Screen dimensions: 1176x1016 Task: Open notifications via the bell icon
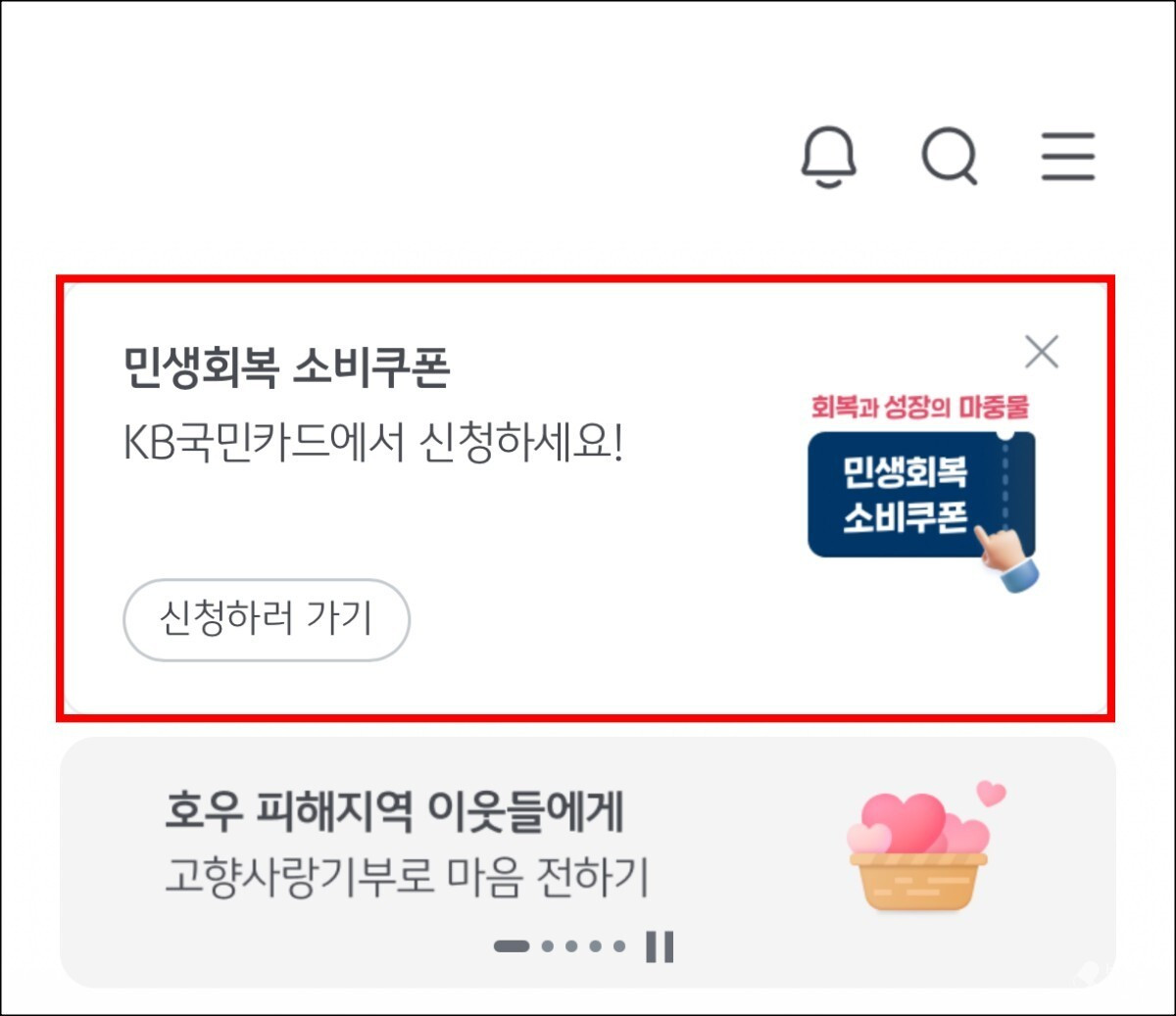point(829,157)
